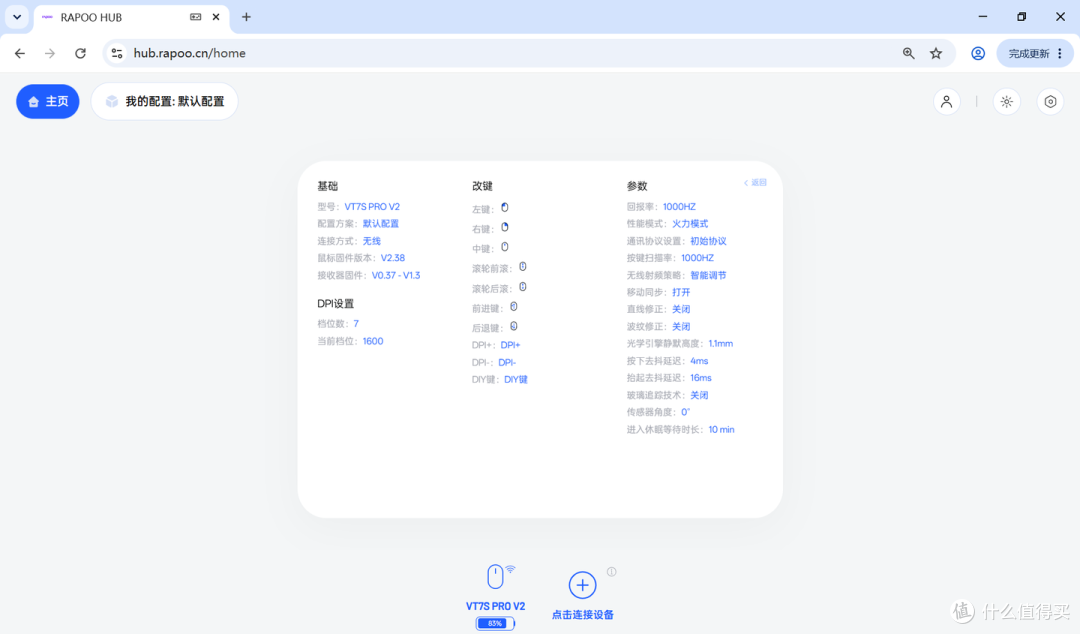Select the mouse icon beside 滚轮后滚

click(523, 287)
